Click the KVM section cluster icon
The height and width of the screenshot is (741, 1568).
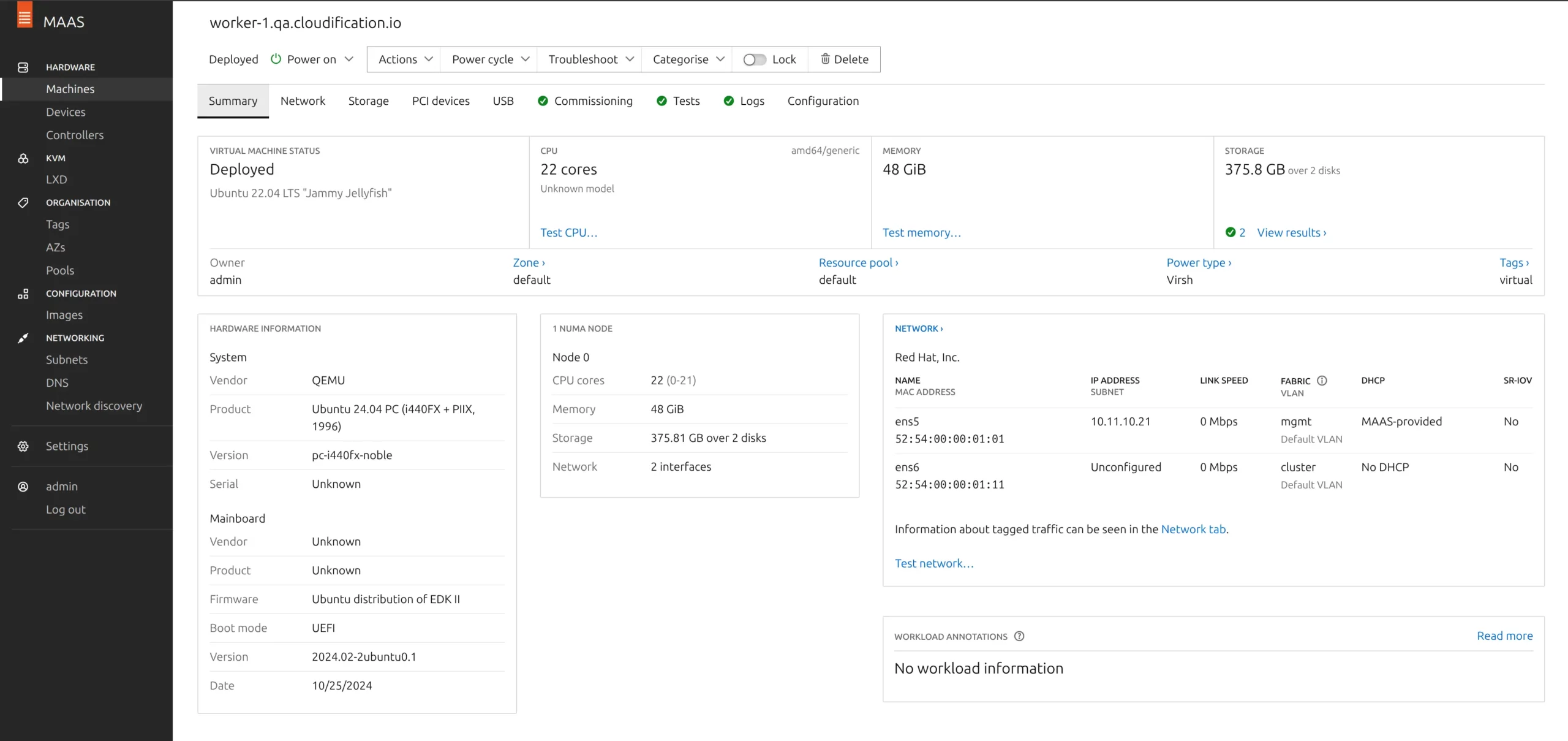coord(23,158)
